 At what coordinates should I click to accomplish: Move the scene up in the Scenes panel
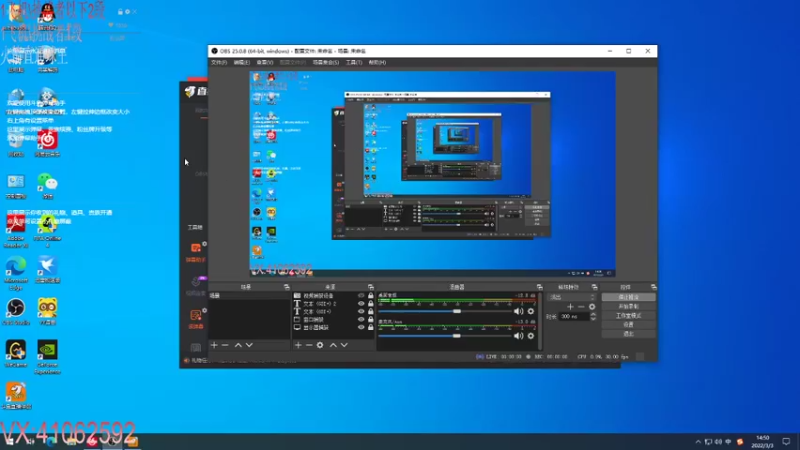click(238, 345)
